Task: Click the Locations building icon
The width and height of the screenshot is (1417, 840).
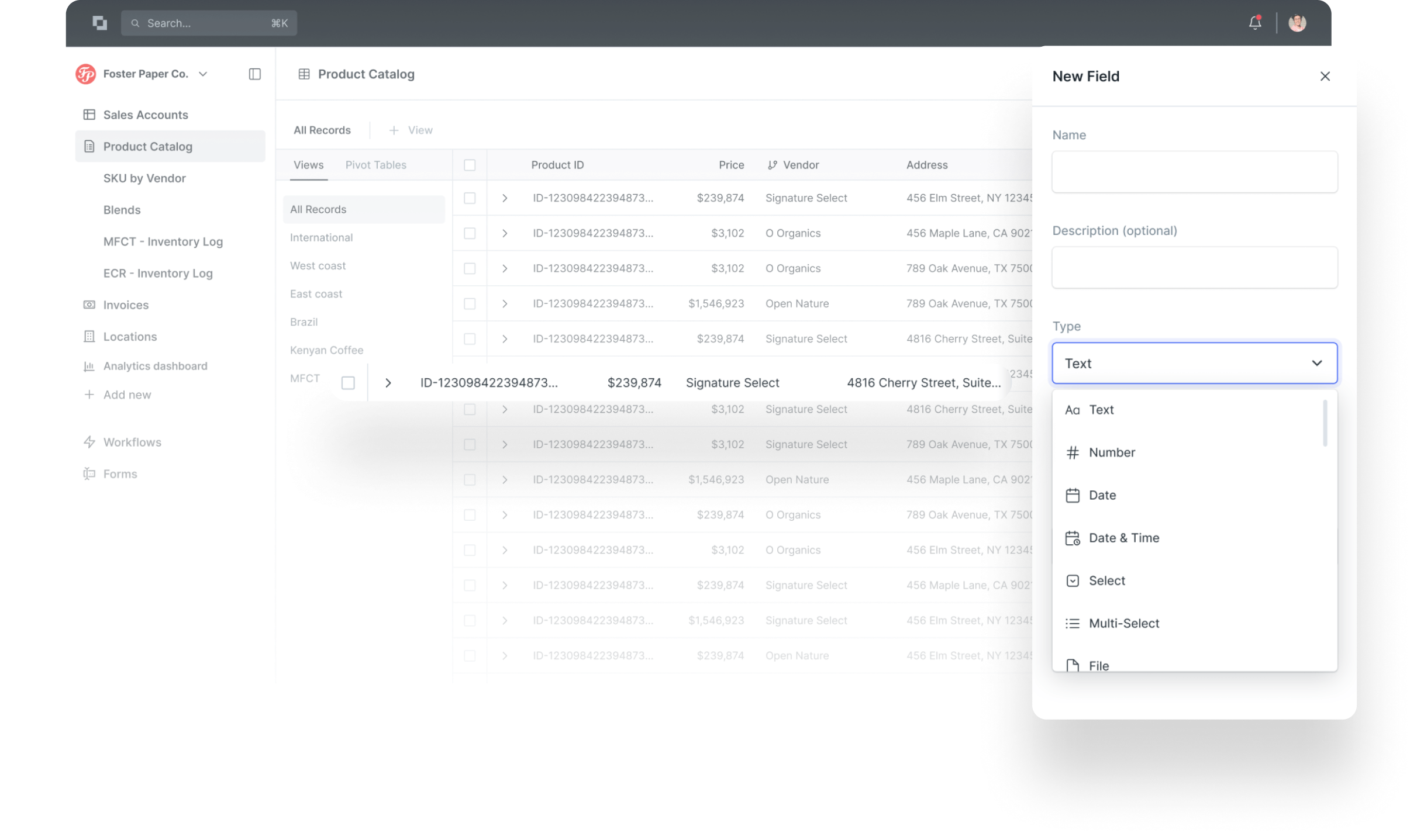Action: point(89,336)
